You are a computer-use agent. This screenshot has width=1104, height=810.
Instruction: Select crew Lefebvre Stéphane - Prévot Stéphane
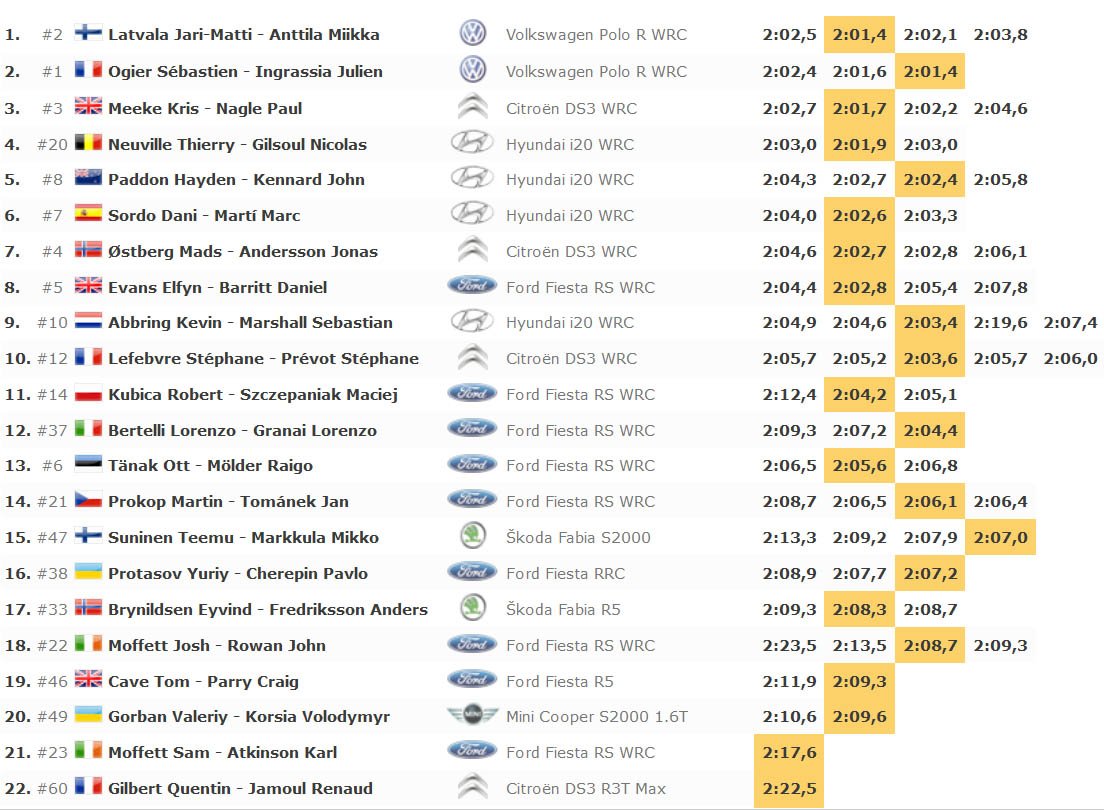(263, 359)
